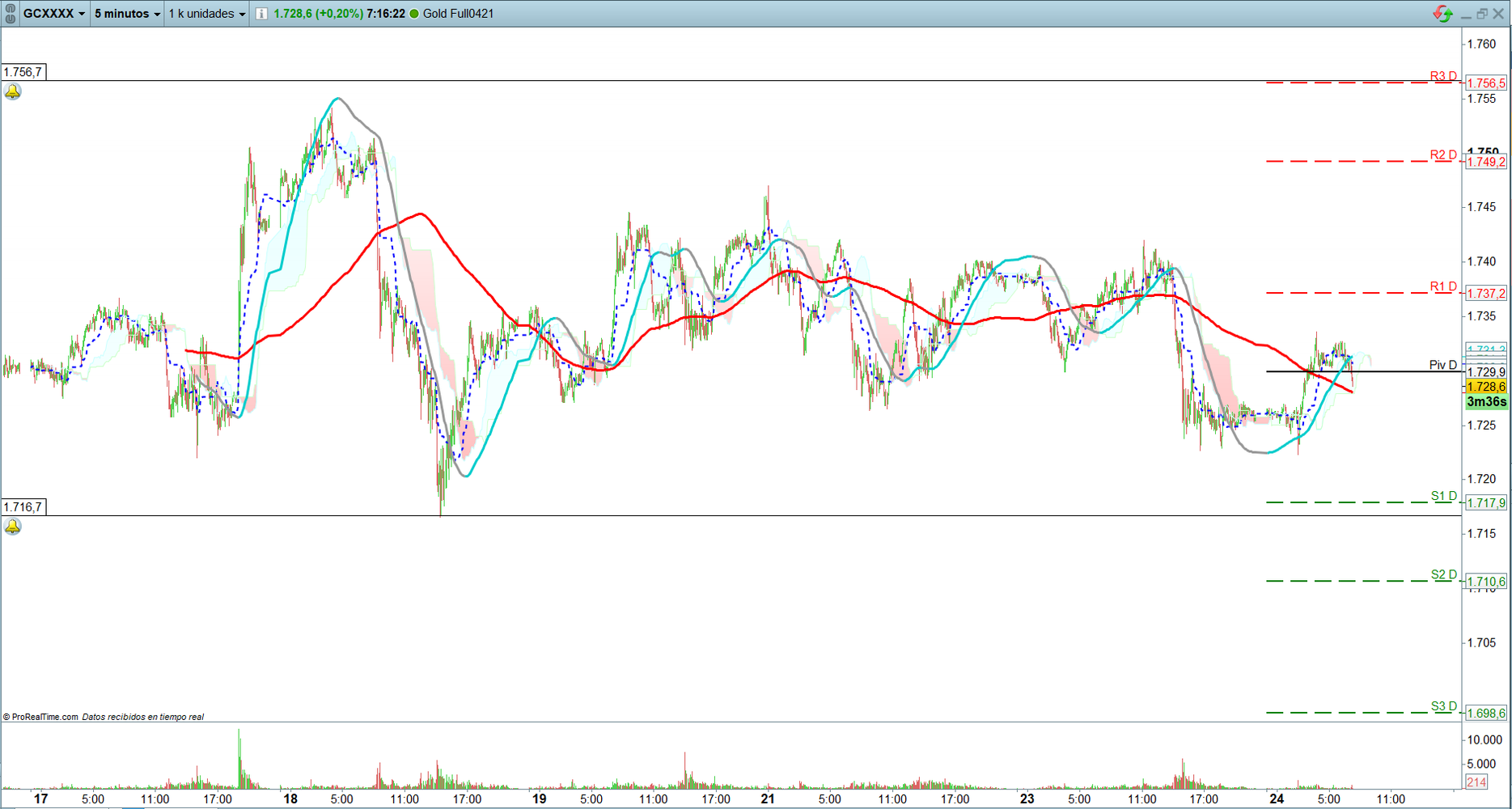1512x809 pixels.
Task: Click the 1.728,6 (+0,20%) price text
Action: 318,14
